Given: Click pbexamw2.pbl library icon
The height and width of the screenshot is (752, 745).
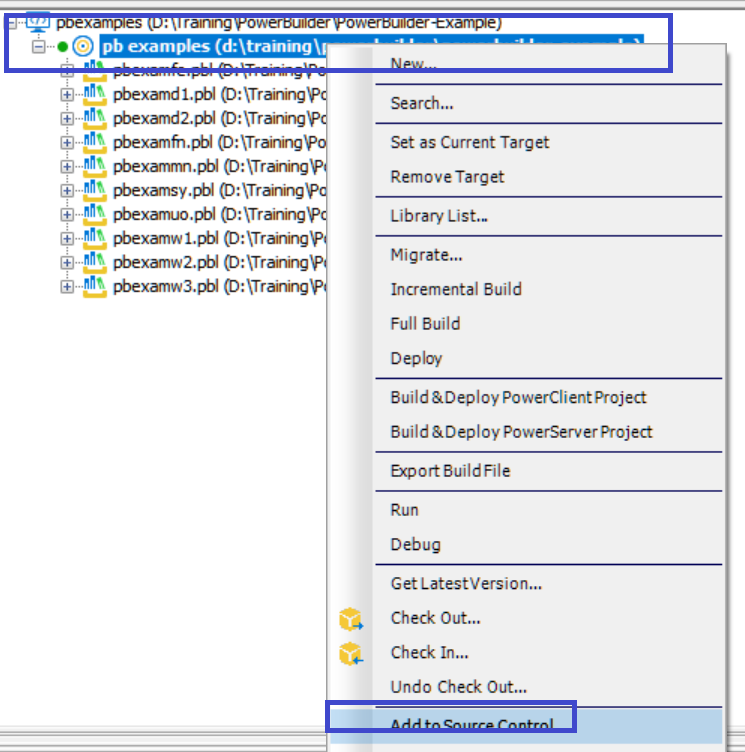Looking at the screenshot, I should pyautogui.click(x=95, y=262).
